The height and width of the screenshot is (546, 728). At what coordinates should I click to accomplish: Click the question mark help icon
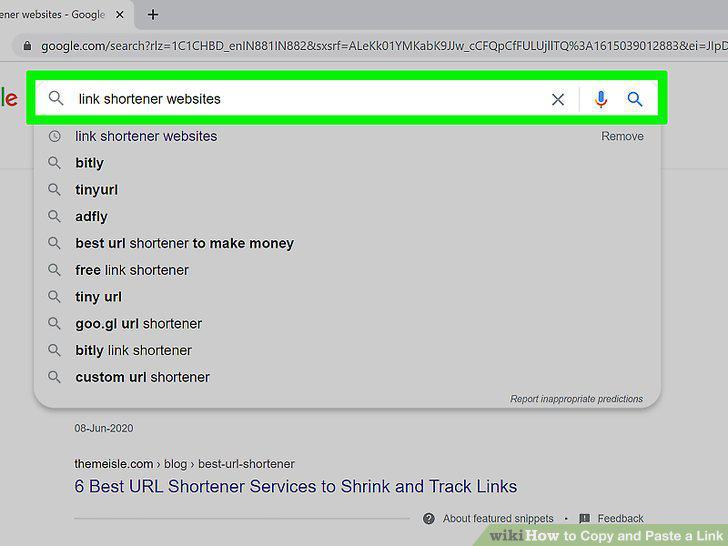click(429, 518)
